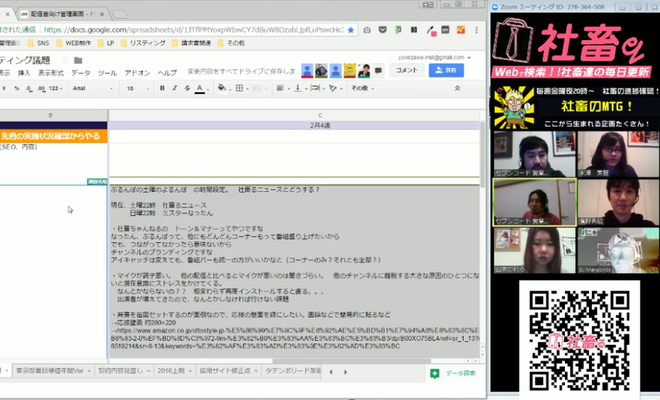Open the Arial font dropdown
The height and width of the screenshot is (400, 660).
(86, 88)
